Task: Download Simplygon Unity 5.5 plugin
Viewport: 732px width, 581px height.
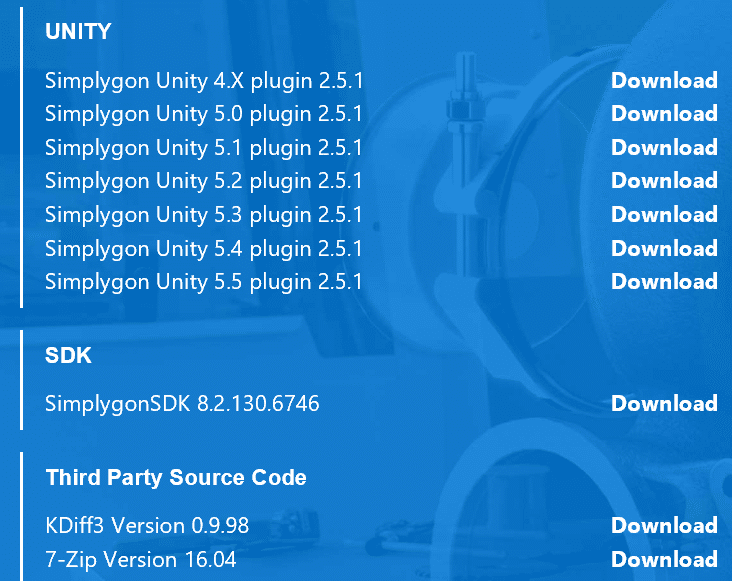Action: pos(664,281)
